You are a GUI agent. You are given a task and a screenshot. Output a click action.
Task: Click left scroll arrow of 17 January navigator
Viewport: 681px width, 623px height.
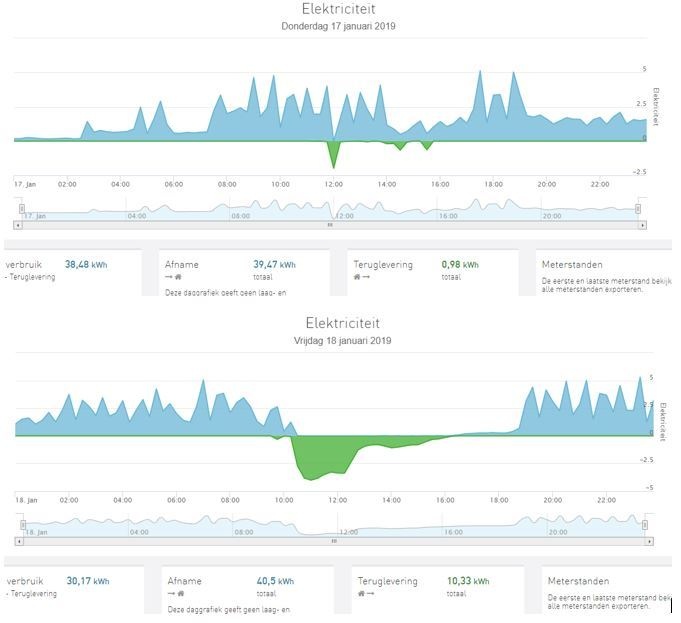[18, 225]
